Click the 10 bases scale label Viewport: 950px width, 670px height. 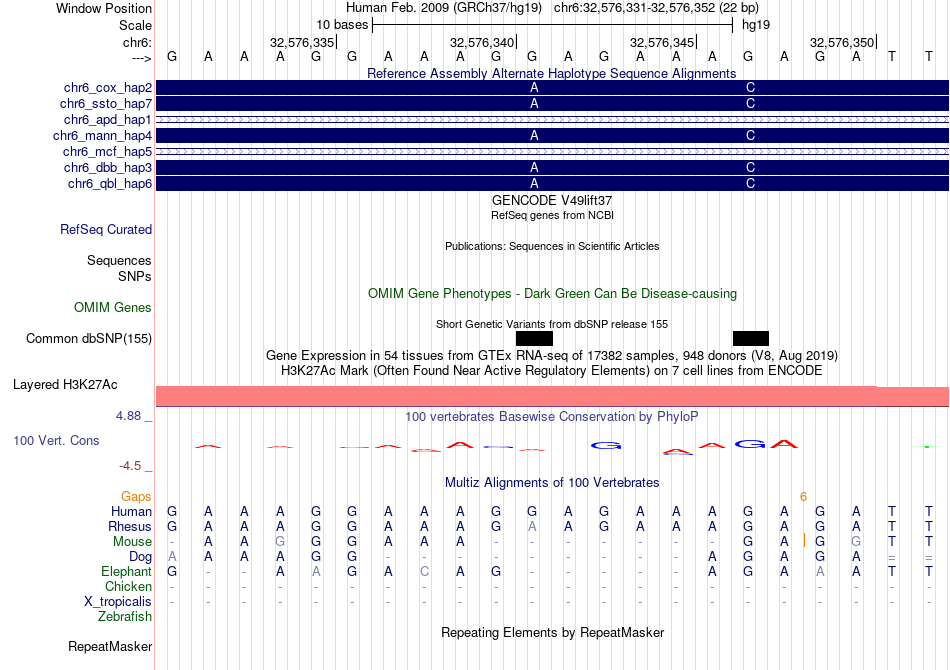[342, 25]
